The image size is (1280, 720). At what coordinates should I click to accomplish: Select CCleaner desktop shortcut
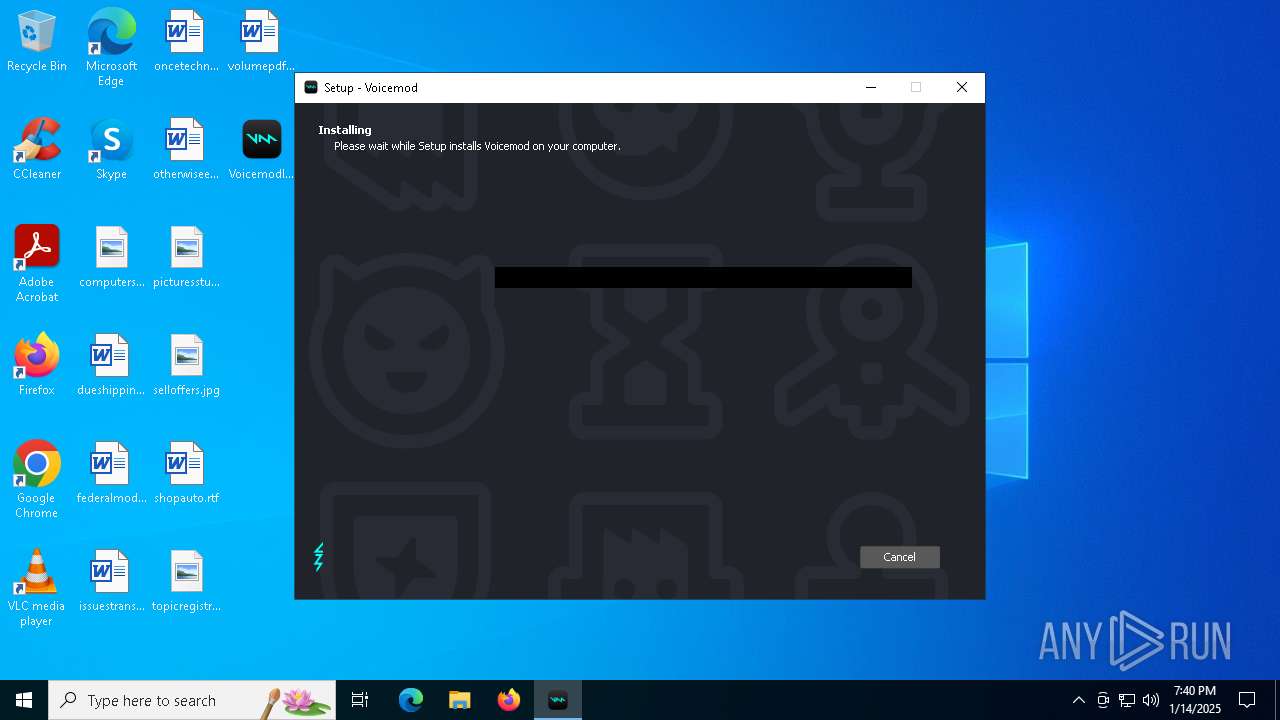pos(37,149)
